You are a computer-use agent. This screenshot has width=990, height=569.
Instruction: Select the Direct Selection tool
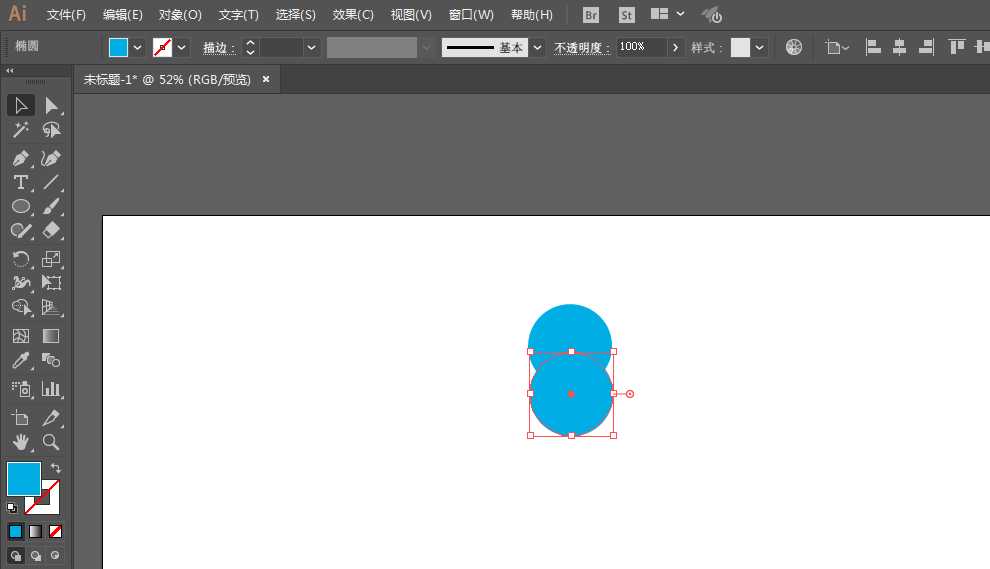point(51,105)
